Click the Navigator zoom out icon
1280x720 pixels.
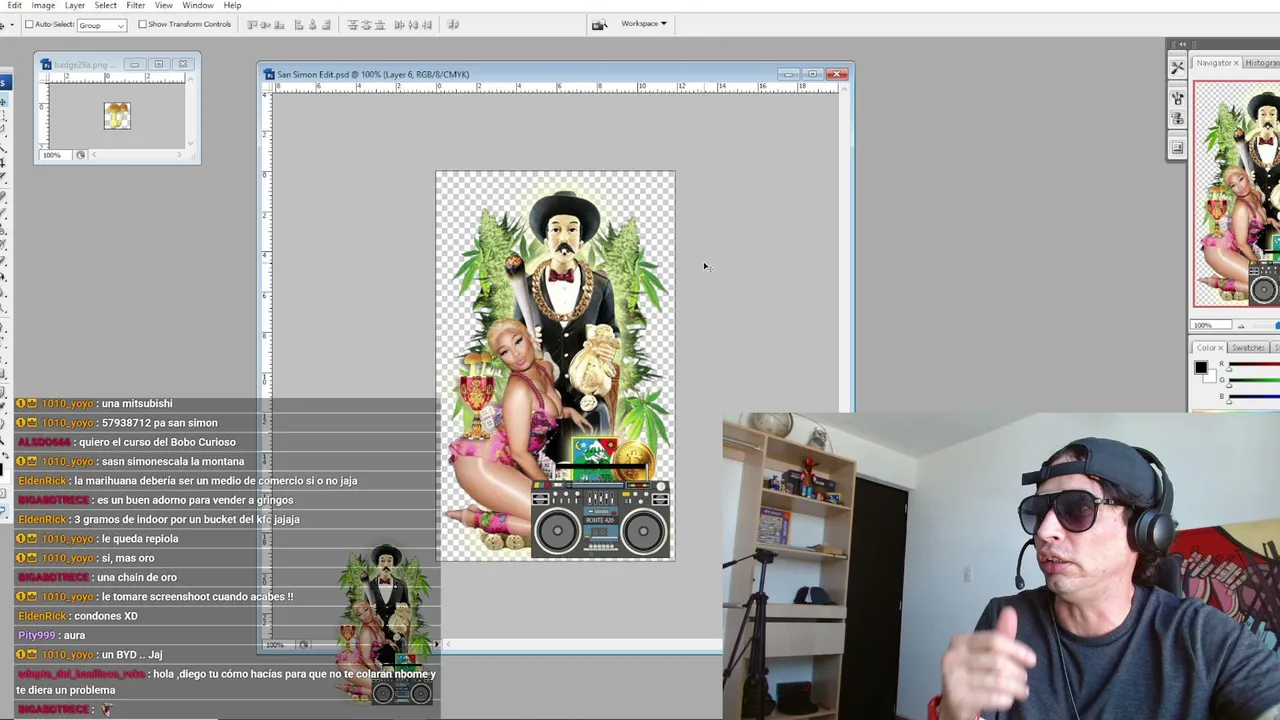1241,325
